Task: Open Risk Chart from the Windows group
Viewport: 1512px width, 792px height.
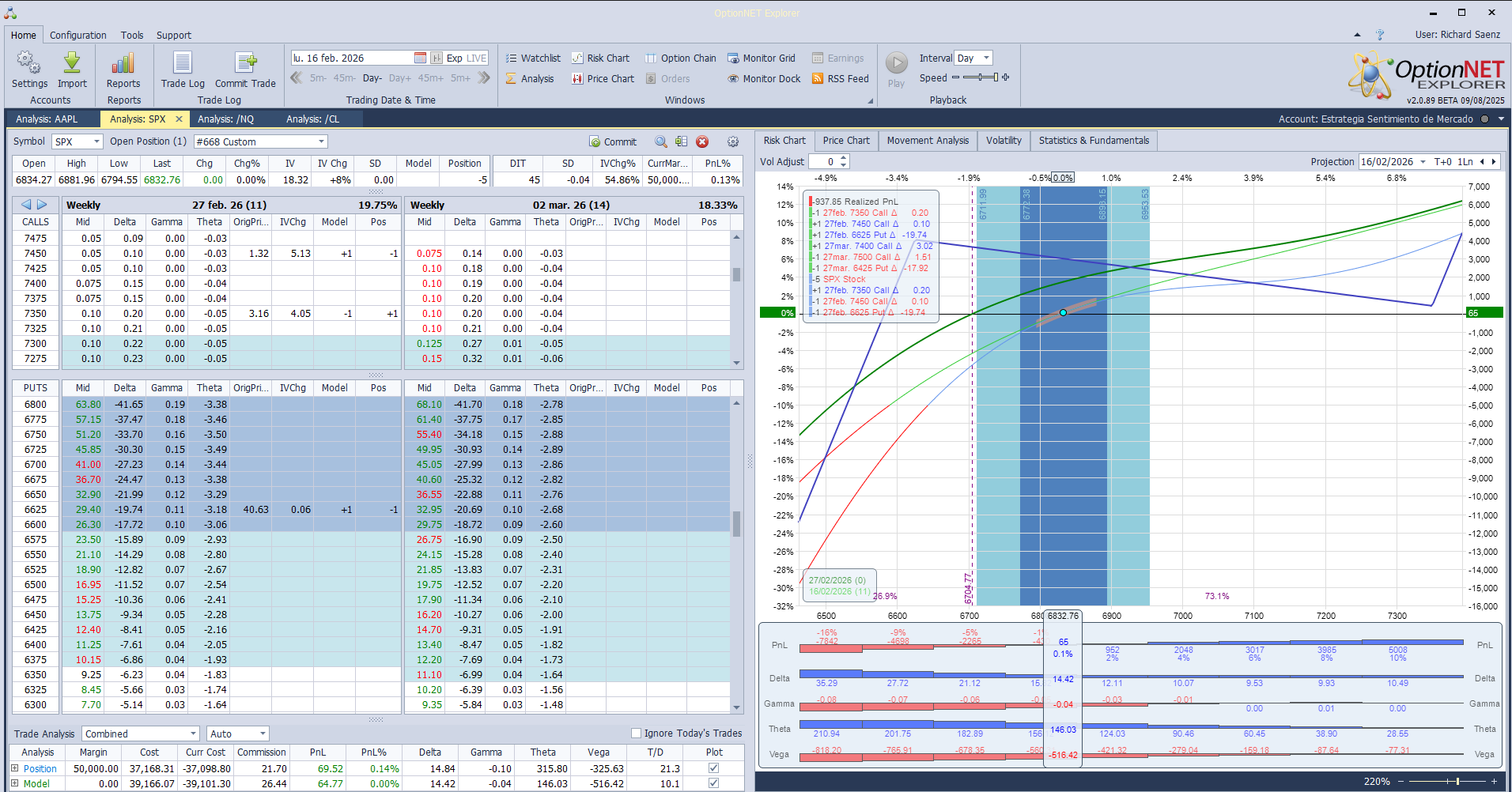Action: [601, 58]
